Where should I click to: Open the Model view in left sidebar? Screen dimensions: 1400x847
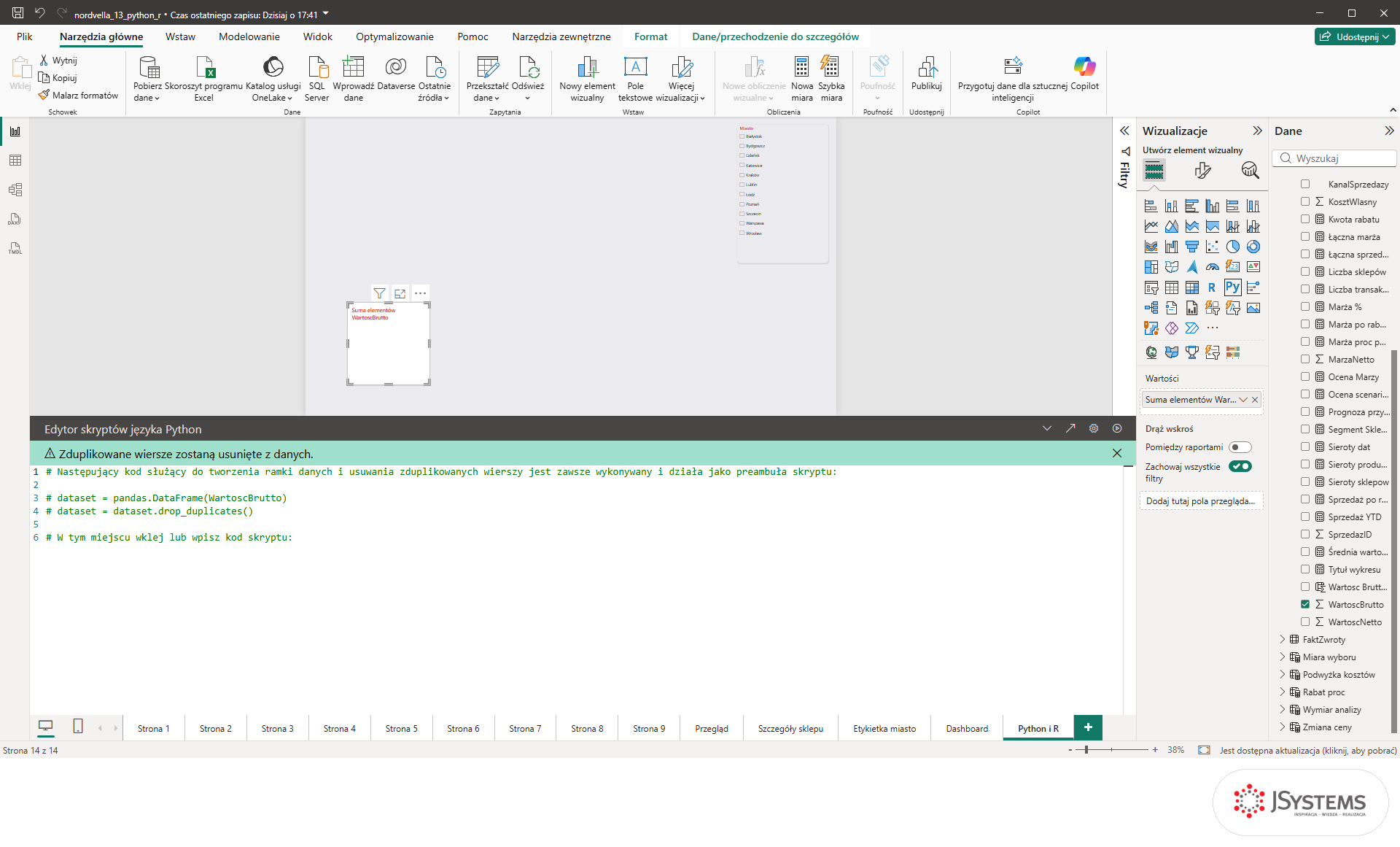pyautogui.click(x=15, y=190)
